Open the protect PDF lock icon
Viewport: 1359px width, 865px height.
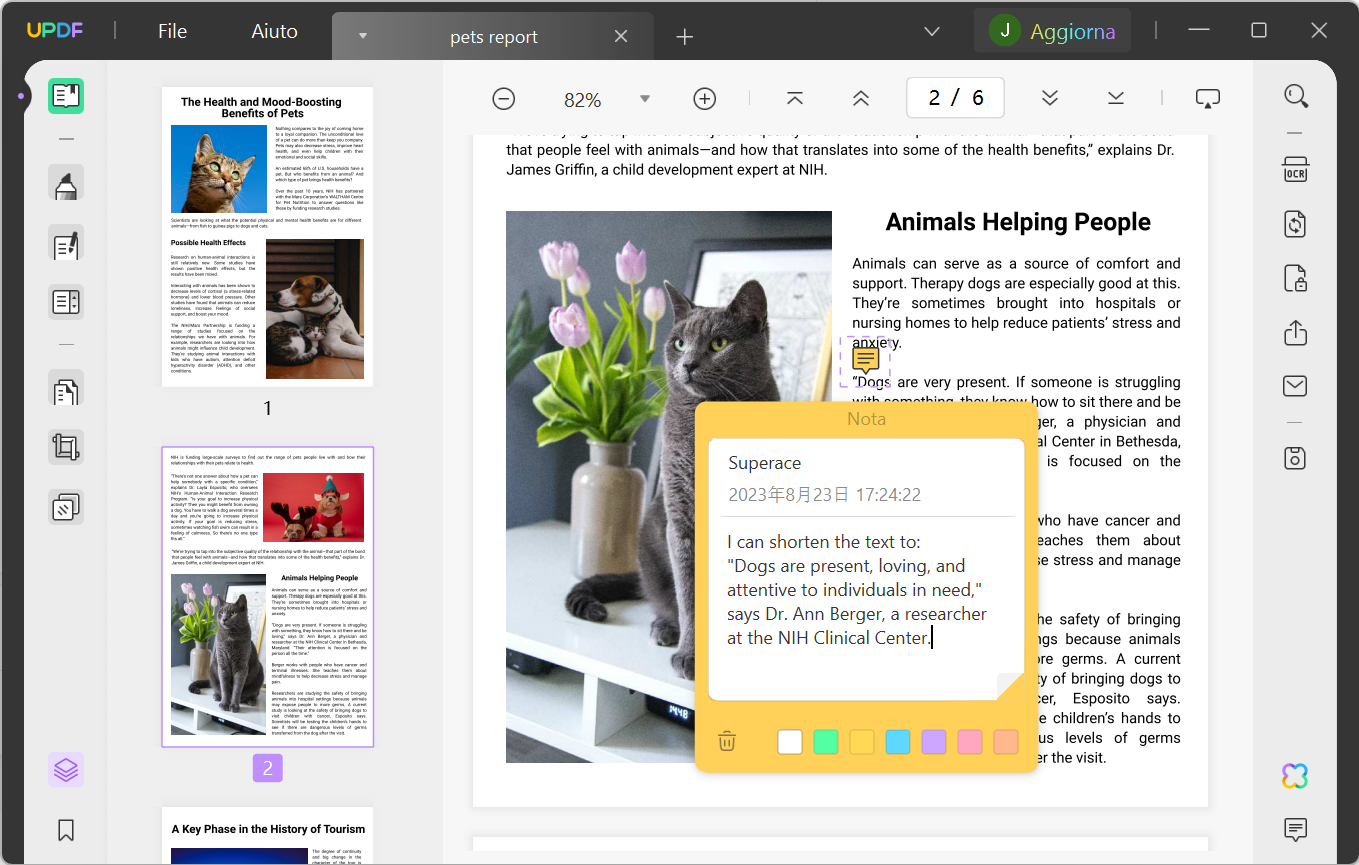click(1295, 278)
